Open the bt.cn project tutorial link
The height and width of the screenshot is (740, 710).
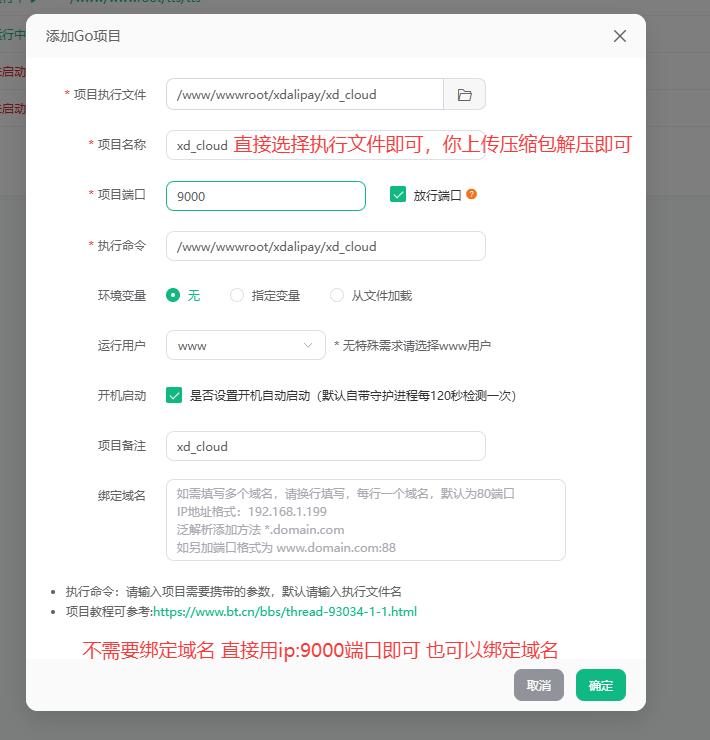pos(284,611)
